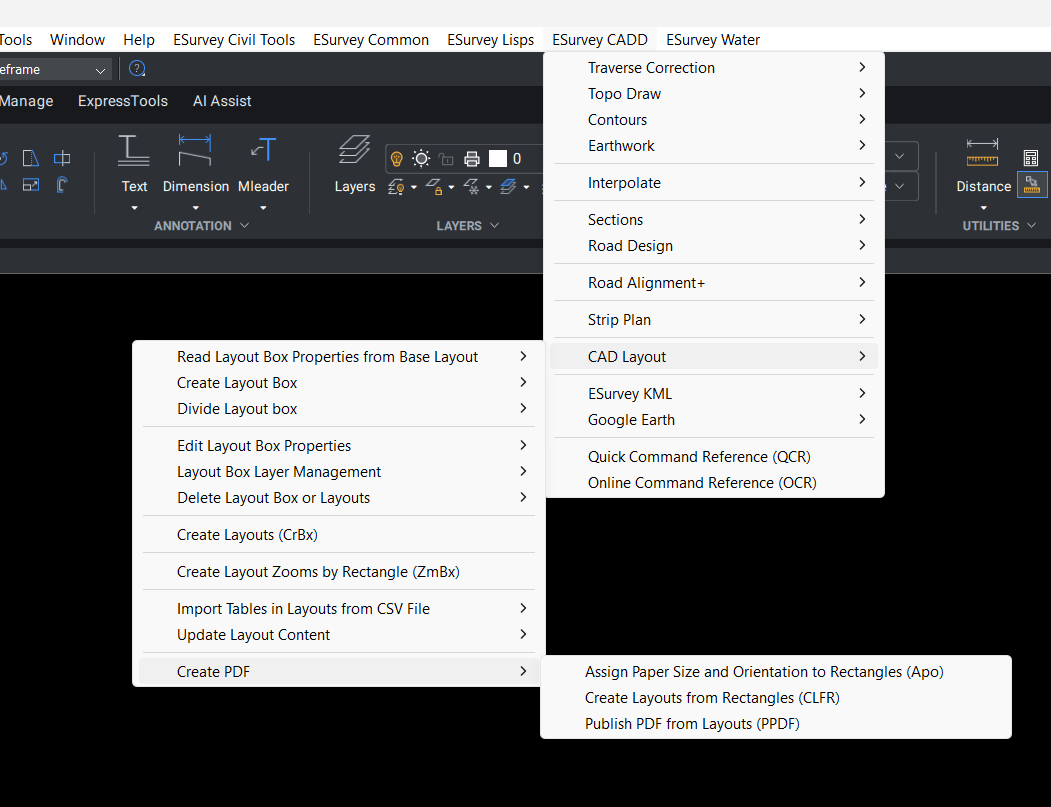Select Create Layout Zooms by Rectangle (ZmBx)
1051x807 pixels.
point(338,572)
